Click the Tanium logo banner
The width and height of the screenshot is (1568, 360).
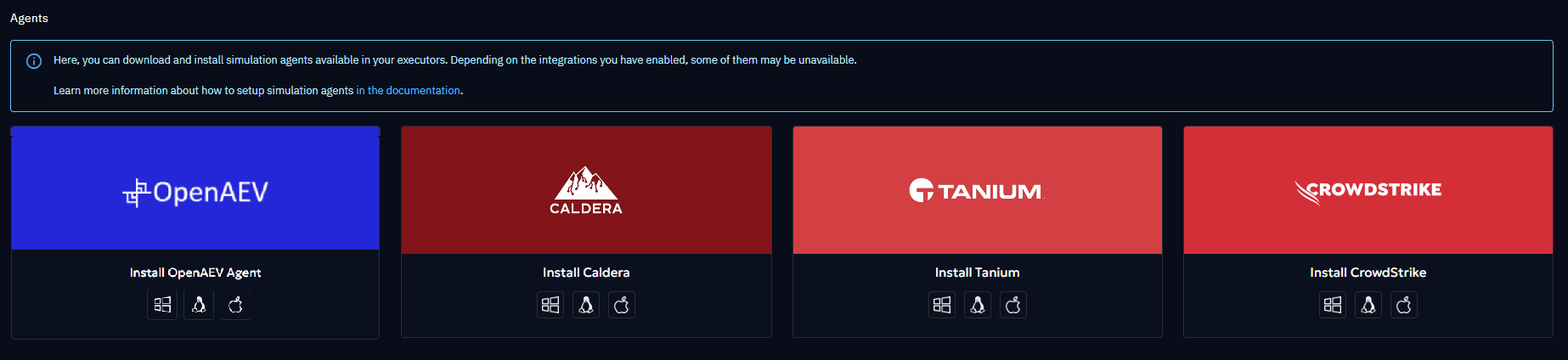pyautogui.click(x=977, y=190)
